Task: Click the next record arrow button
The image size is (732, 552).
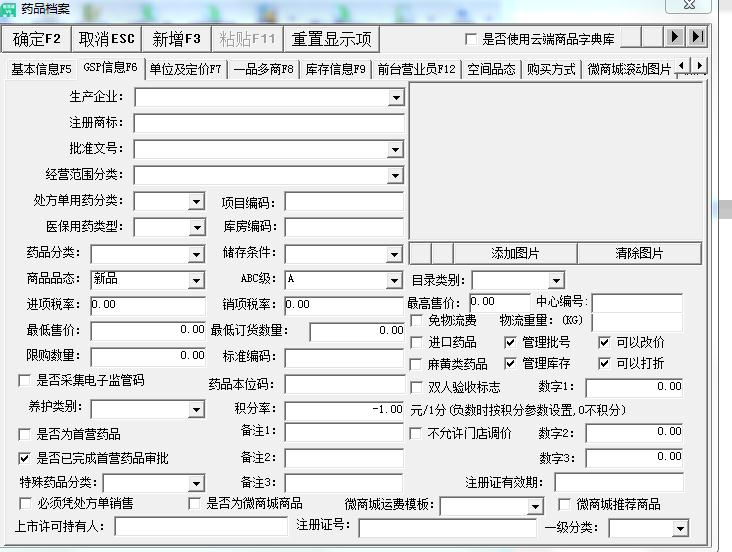Action: (676, 38)
